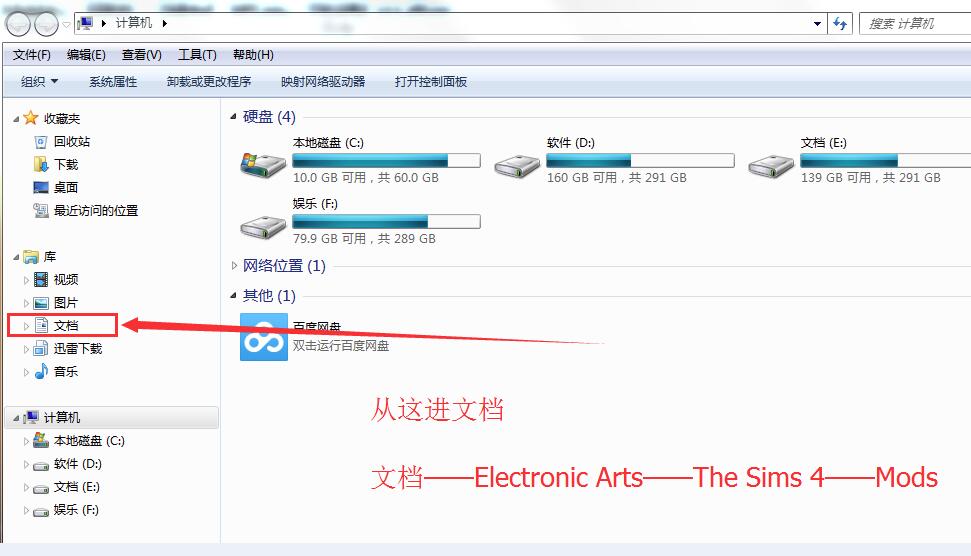
Task: Open the Baidu Netdisk cloud icon
Action: [x=264, y=337]
